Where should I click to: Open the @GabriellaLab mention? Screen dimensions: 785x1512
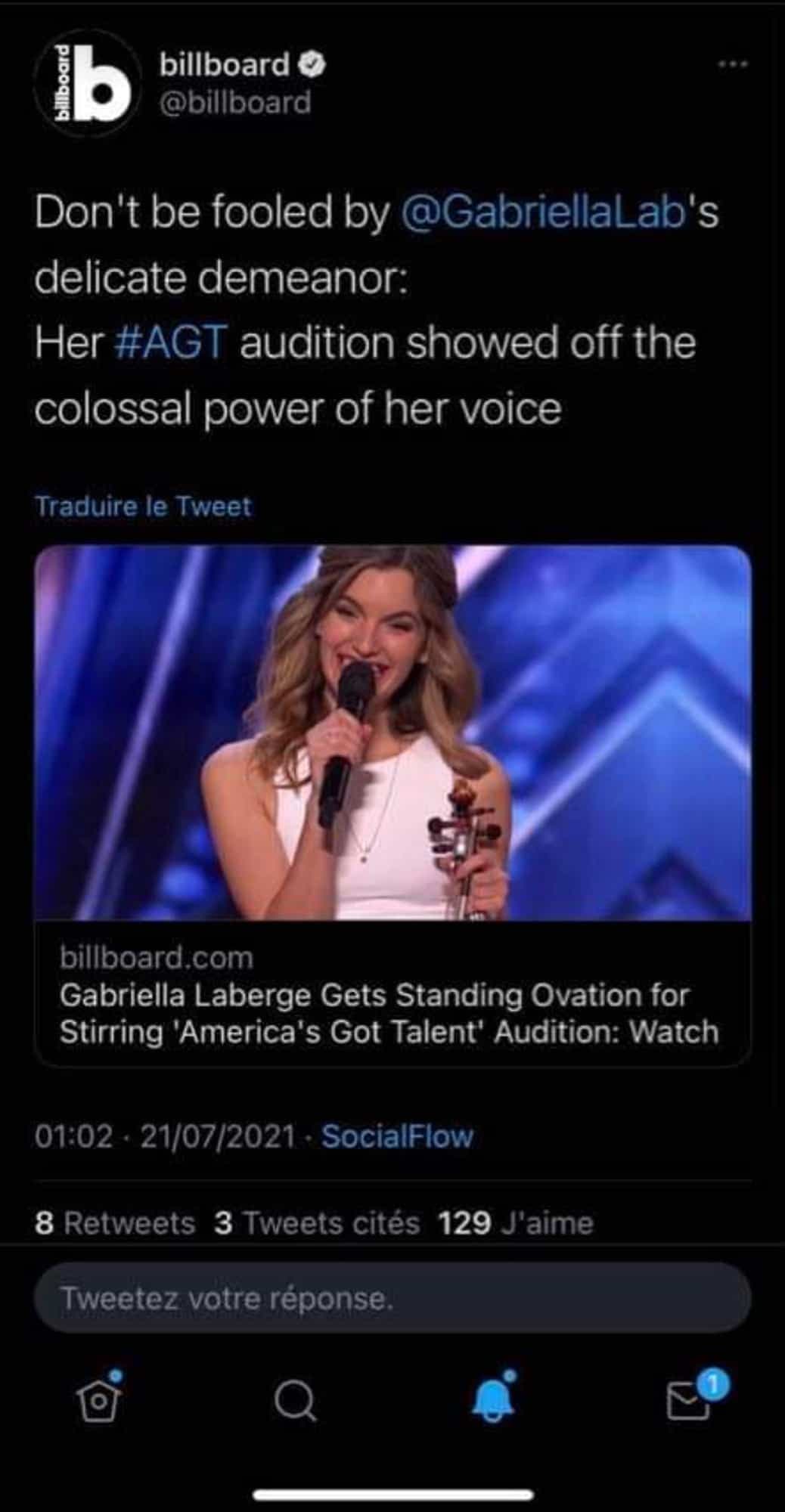point(540,212)
